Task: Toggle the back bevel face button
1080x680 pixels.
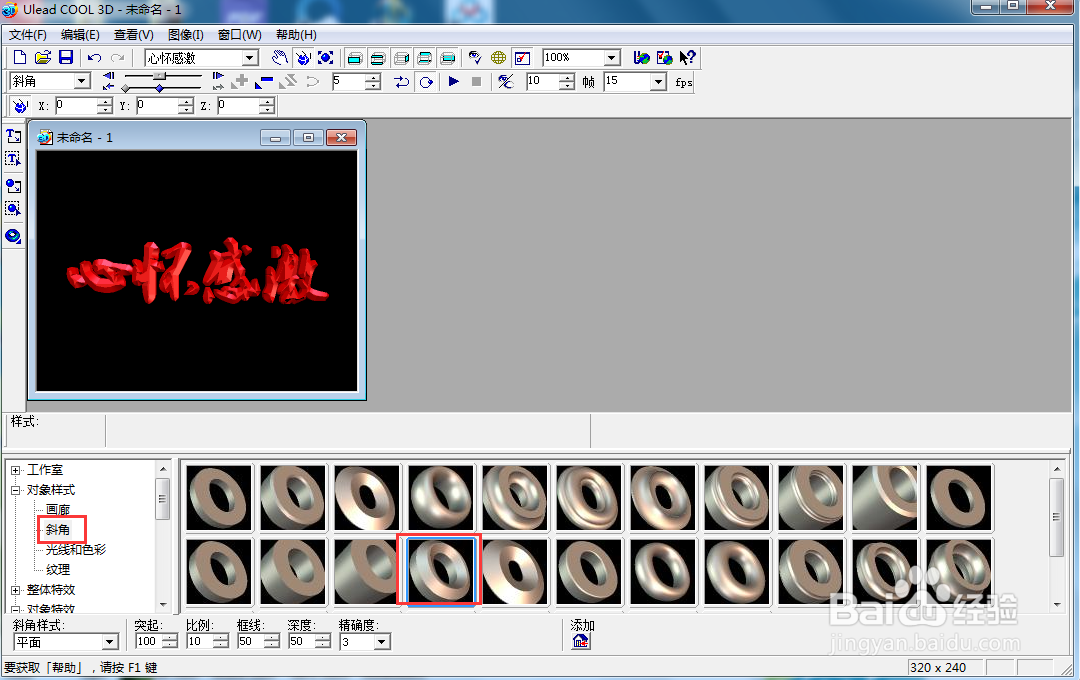Action: (425, 58)
